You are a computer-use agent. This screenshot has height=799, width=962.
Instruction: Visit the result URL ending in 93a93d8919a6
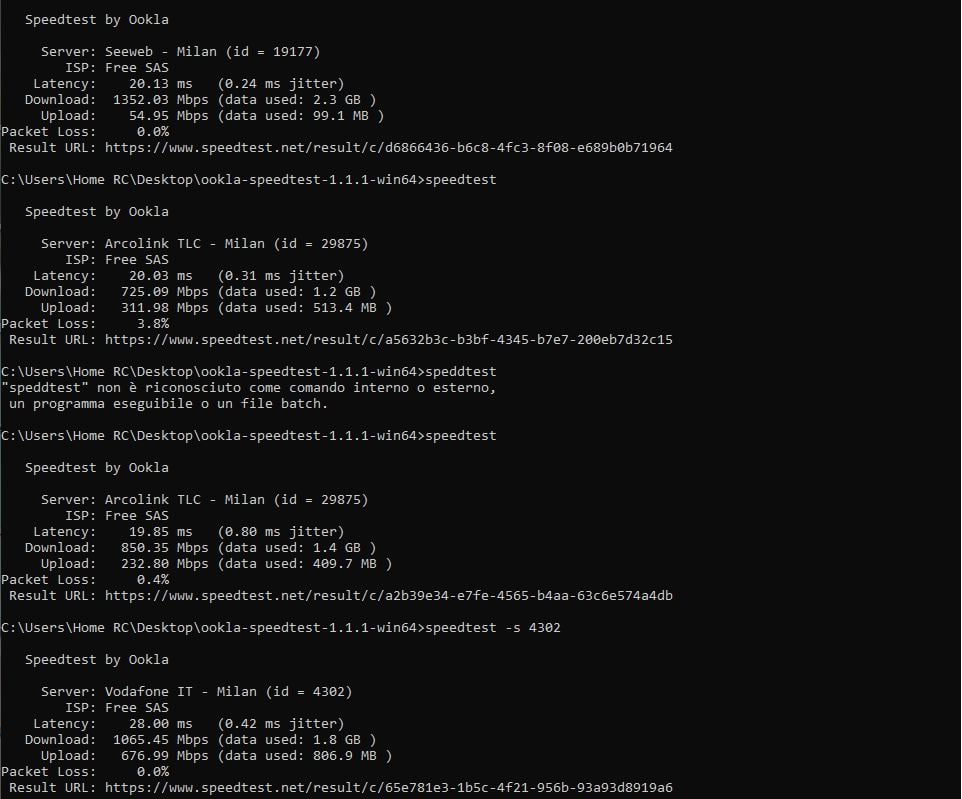[x=388, y=788]
